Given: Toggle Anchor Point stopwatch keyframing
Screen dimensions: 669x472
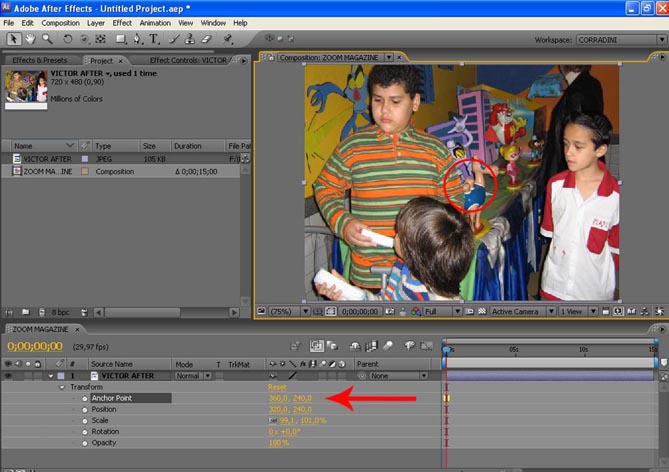Looking at the screenshot, I should 84,398.
